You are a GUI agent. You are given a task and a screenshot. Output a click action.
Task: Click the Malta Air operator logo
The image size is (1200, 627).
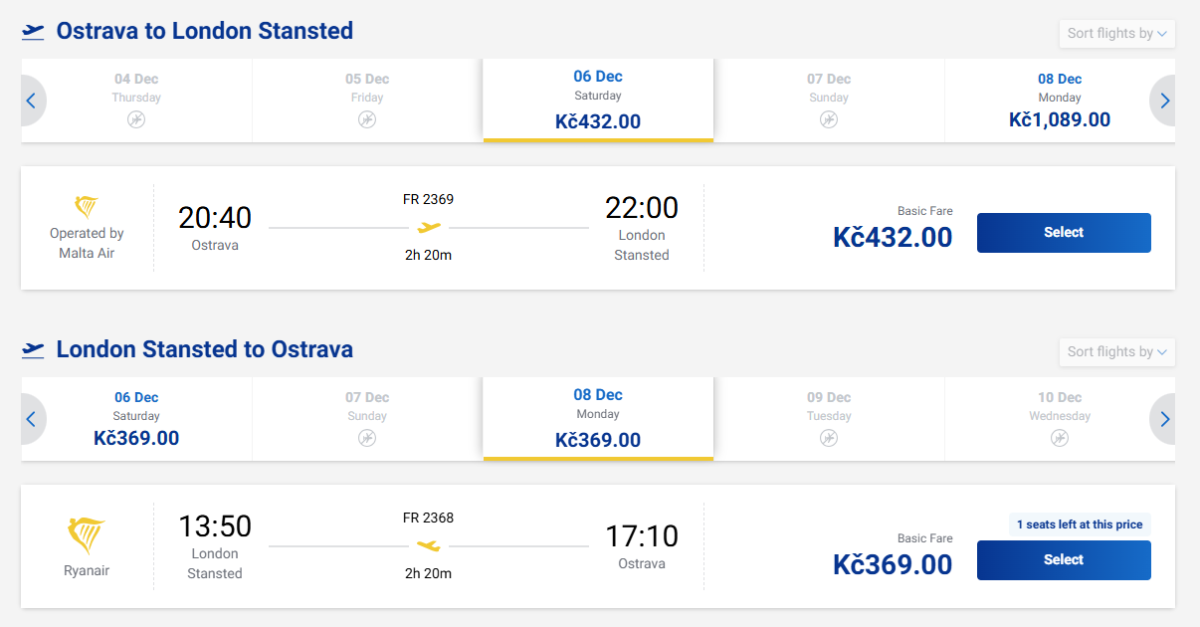point(87,207)
